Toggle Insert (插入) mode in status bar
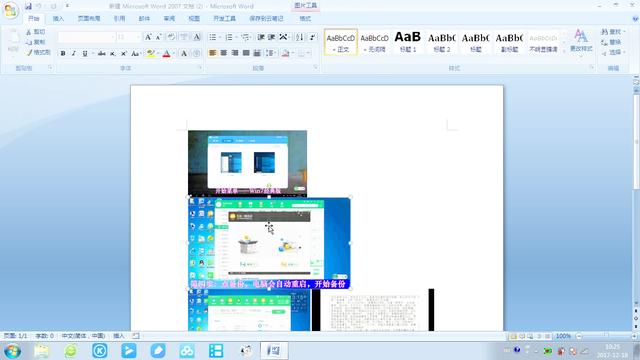 pyautogui.click(x=119, y=336)
